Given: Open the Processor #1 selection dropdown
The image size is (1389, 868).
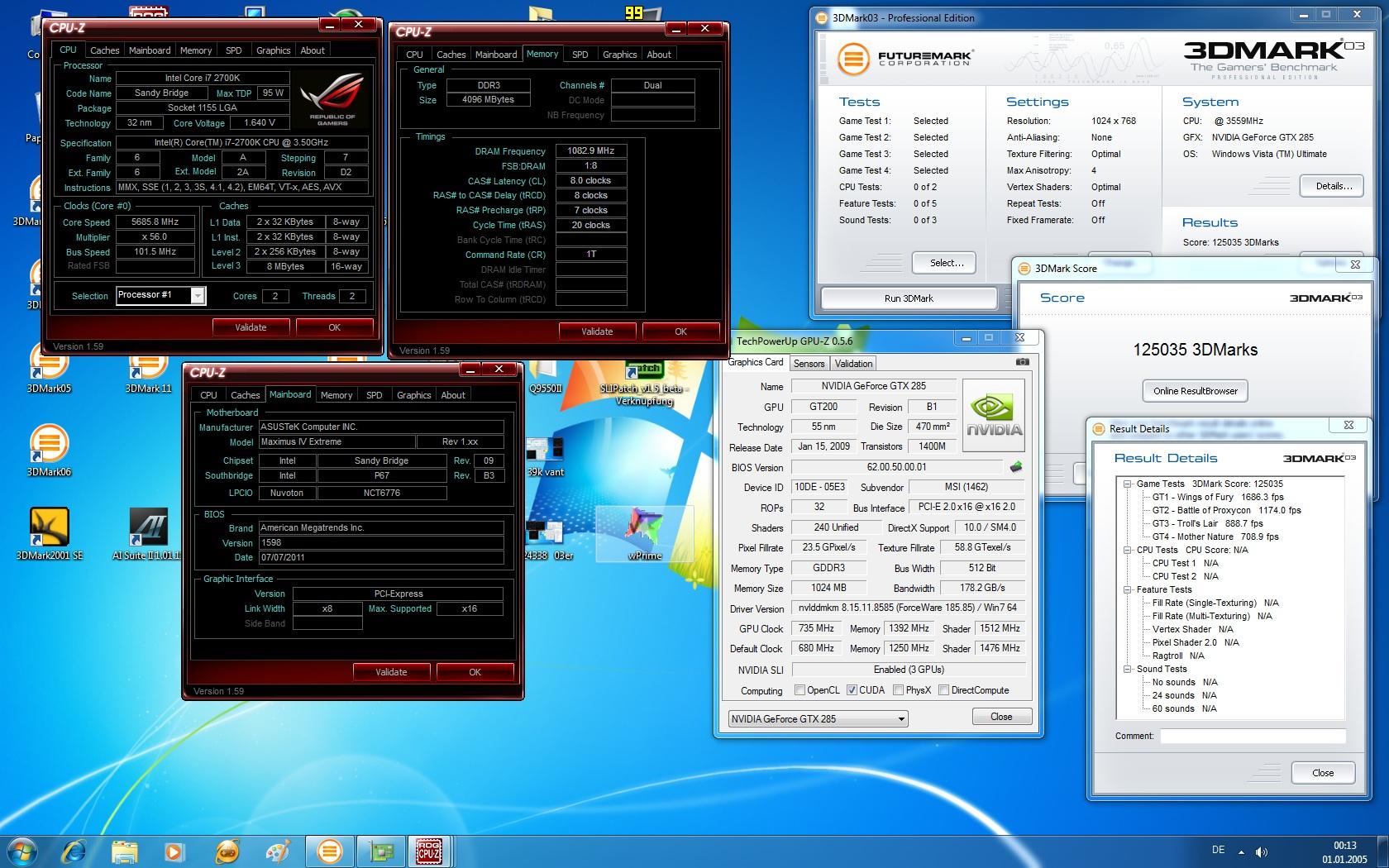Looking at the screenshot, I should [x=160, y=295].
